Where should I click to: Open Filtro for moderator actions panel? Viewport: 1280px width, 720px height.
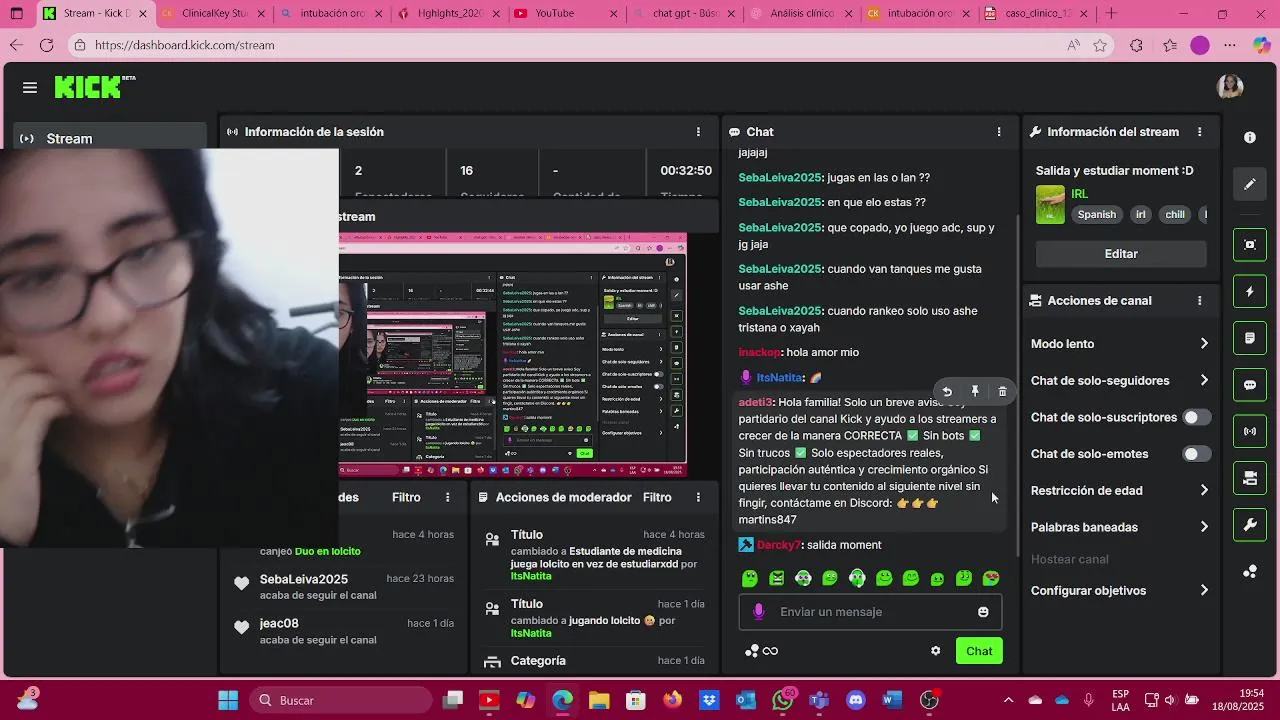click(657, 497)
